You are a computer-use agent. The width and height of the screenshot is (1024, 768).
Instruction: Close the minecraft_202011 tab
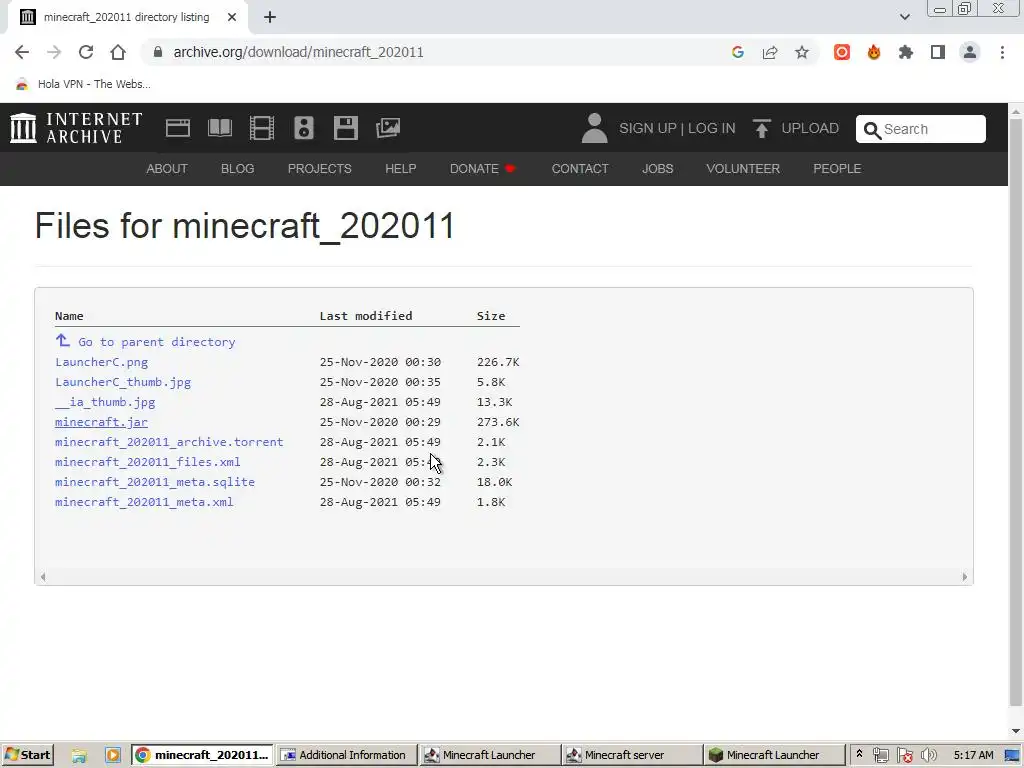(x=232, y=18)
